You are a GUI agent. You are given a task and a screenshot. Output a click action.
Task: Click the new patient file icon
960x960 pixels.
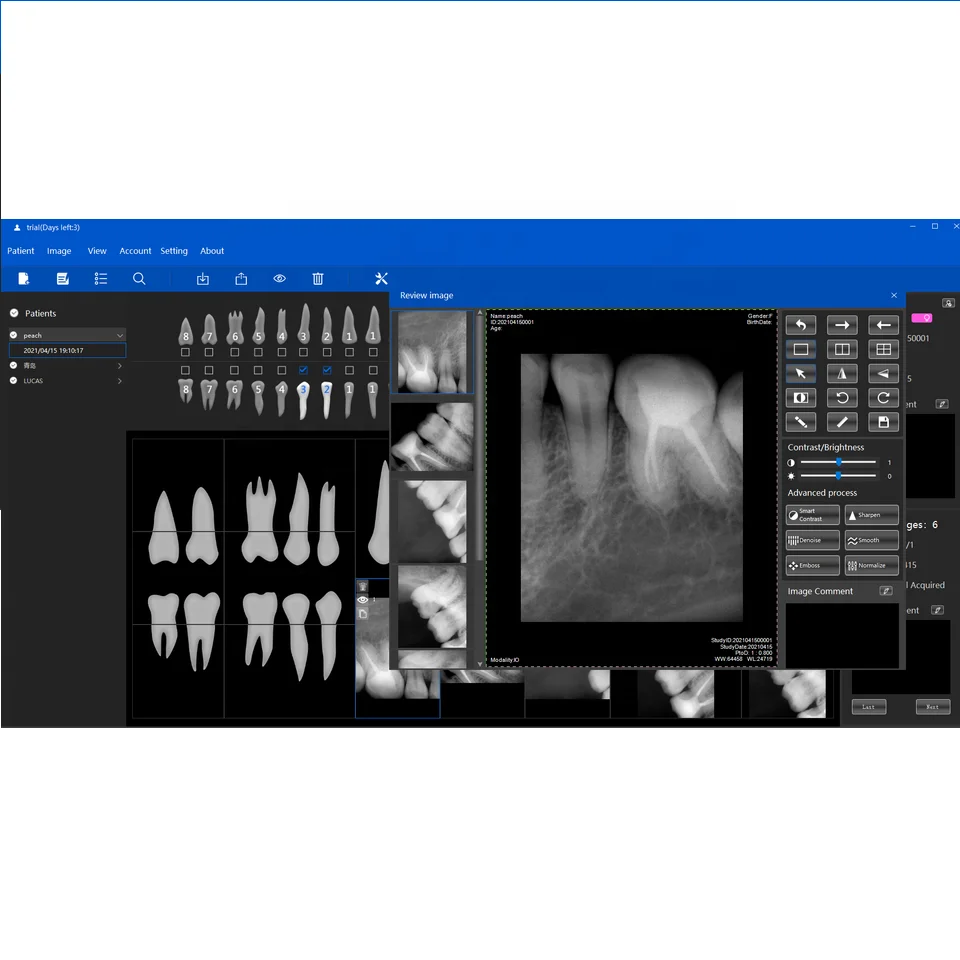[23, 279]
